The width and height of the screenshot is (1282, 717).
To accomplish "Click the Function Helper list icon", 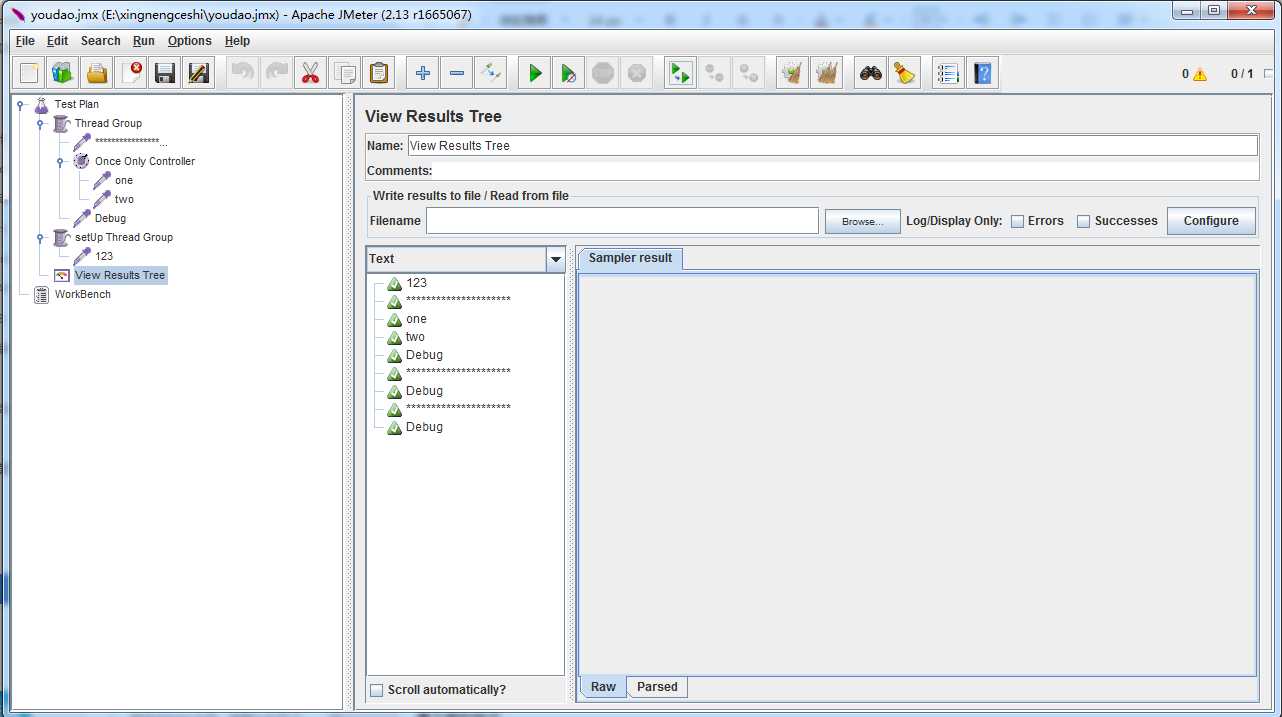I will tap(948, 73).
